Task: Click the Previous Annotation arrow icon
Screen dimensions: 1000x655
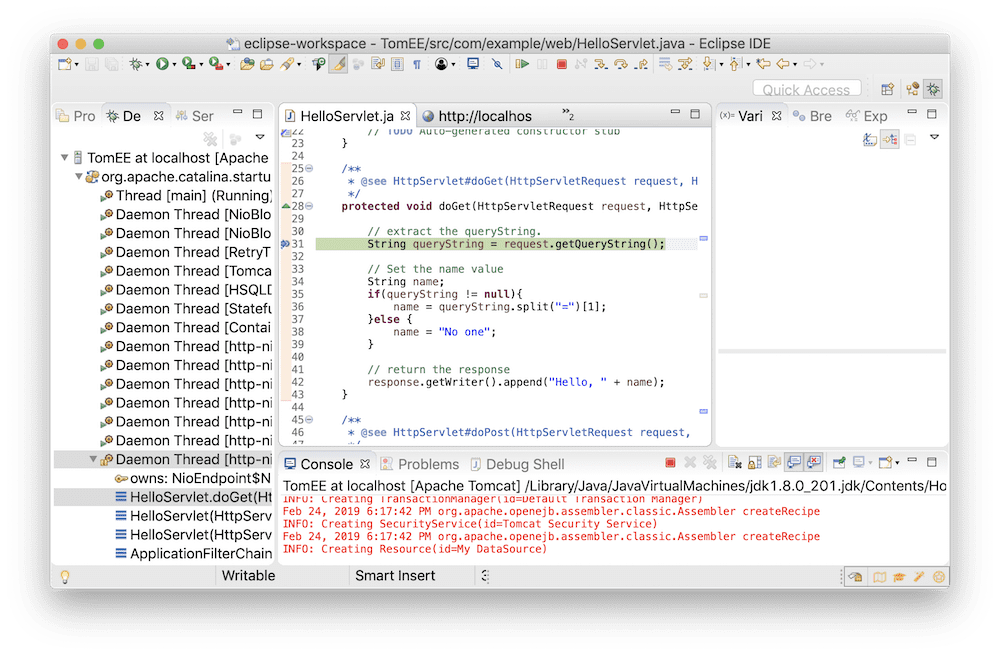Action: tap(735, 64)
